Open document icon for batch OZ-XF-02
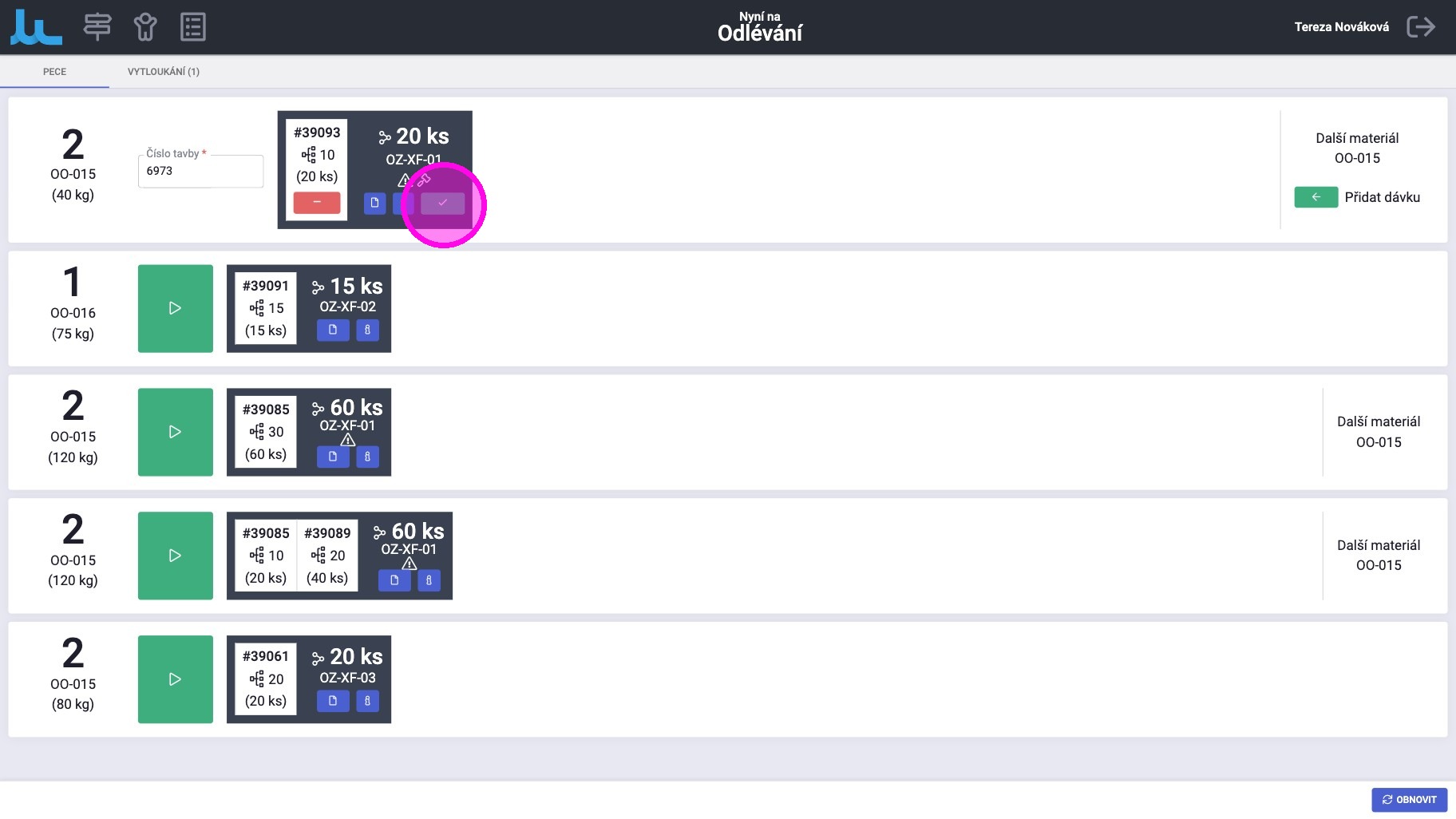 333,330
